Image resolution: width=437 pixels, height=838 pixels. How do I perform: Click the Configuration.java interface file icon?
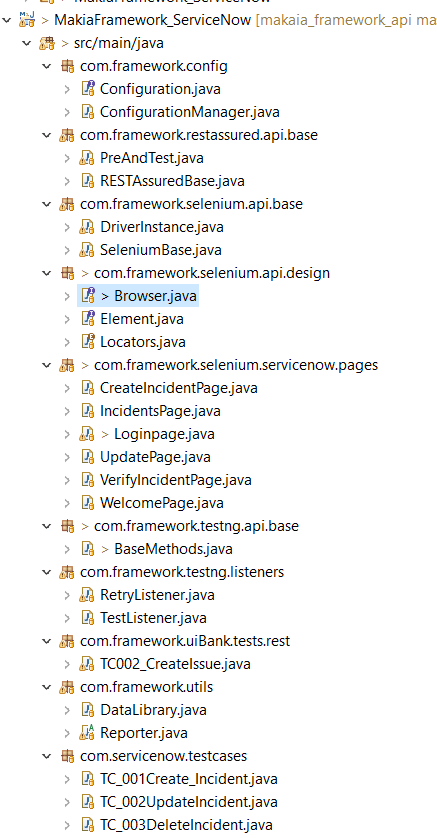pos(87,89)
